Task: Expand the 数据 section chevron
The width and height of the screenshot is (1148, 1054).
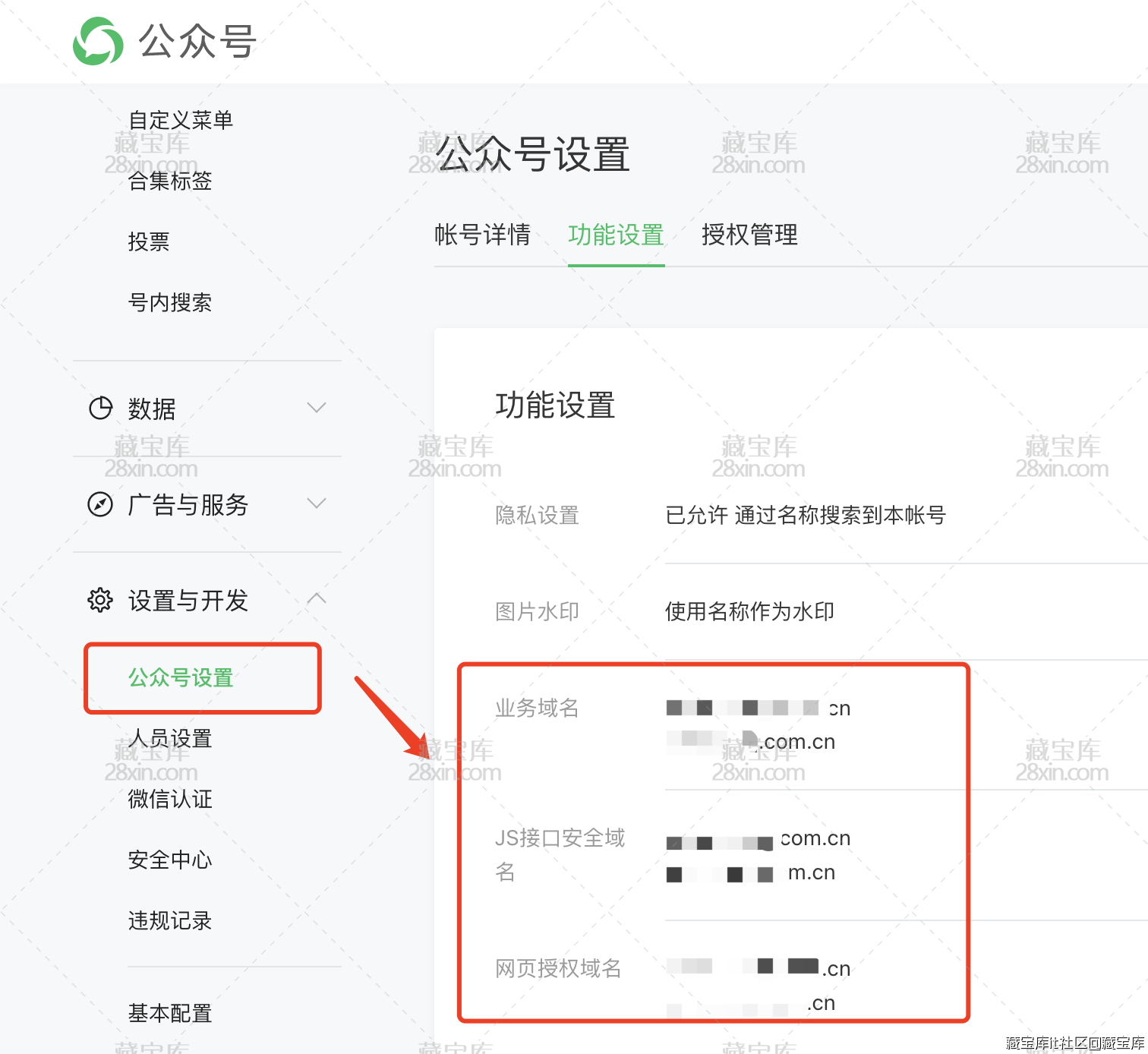Action: coord(317,408)
